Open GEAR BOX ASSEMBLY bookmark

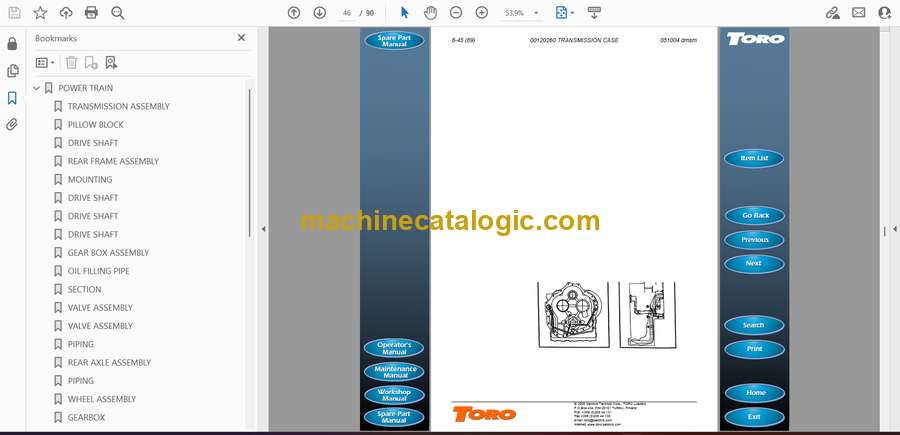point(108,253)
